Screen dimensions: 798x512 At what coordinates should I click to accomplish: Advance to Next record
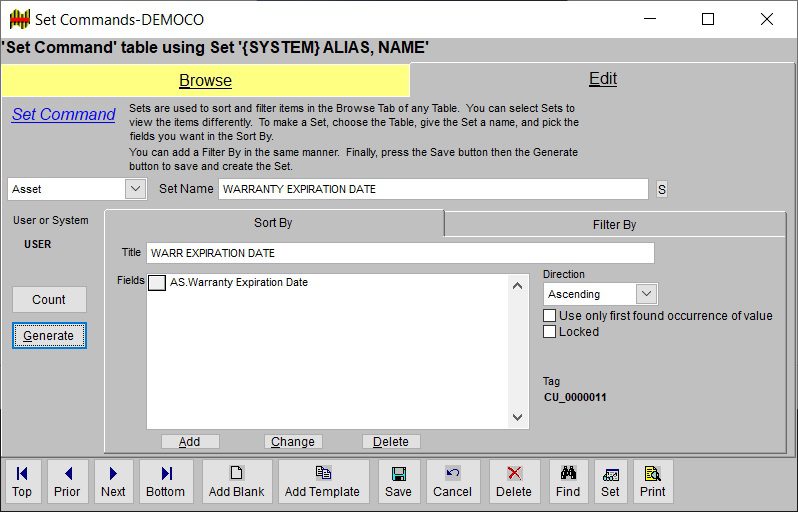point(113,481)
